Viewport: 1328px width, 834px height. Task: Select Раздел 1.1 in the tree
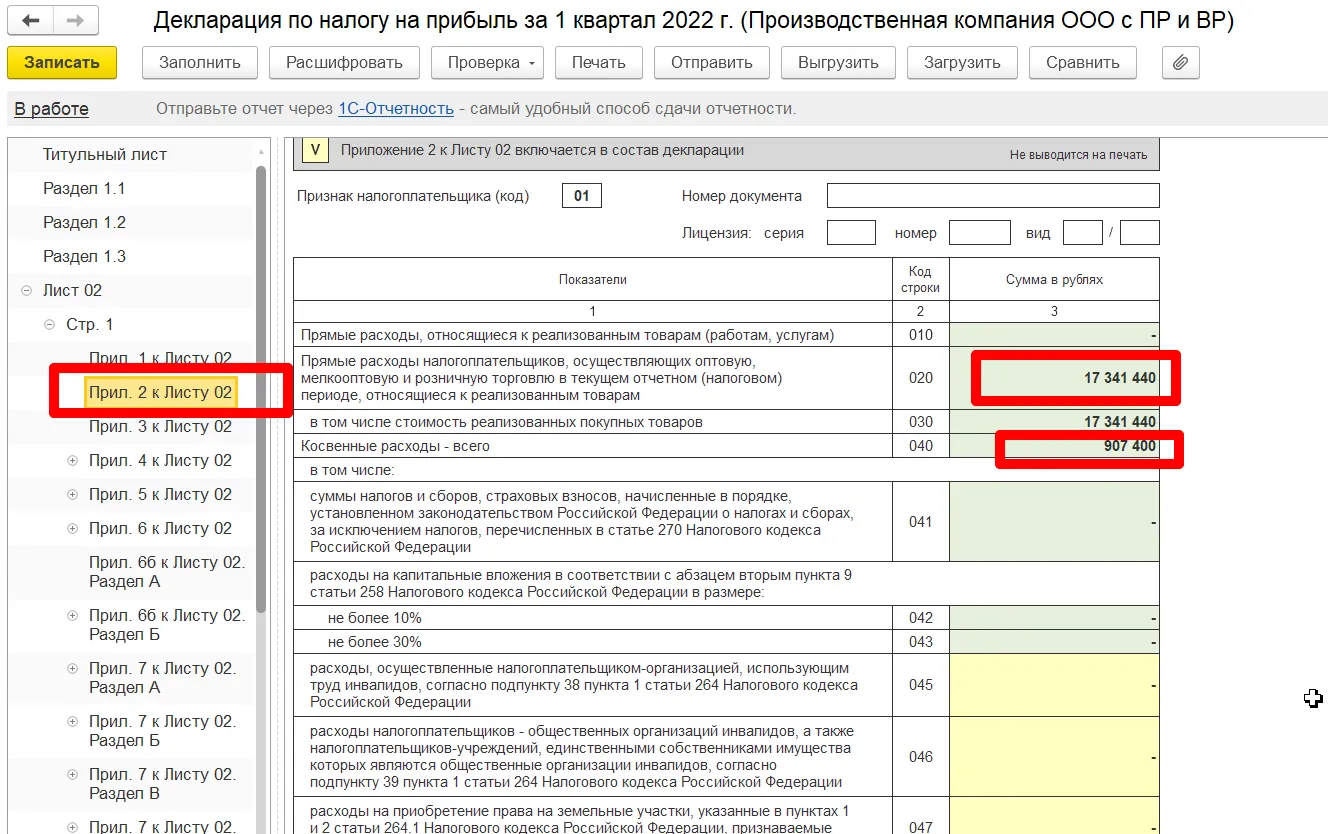coord(84,188)
